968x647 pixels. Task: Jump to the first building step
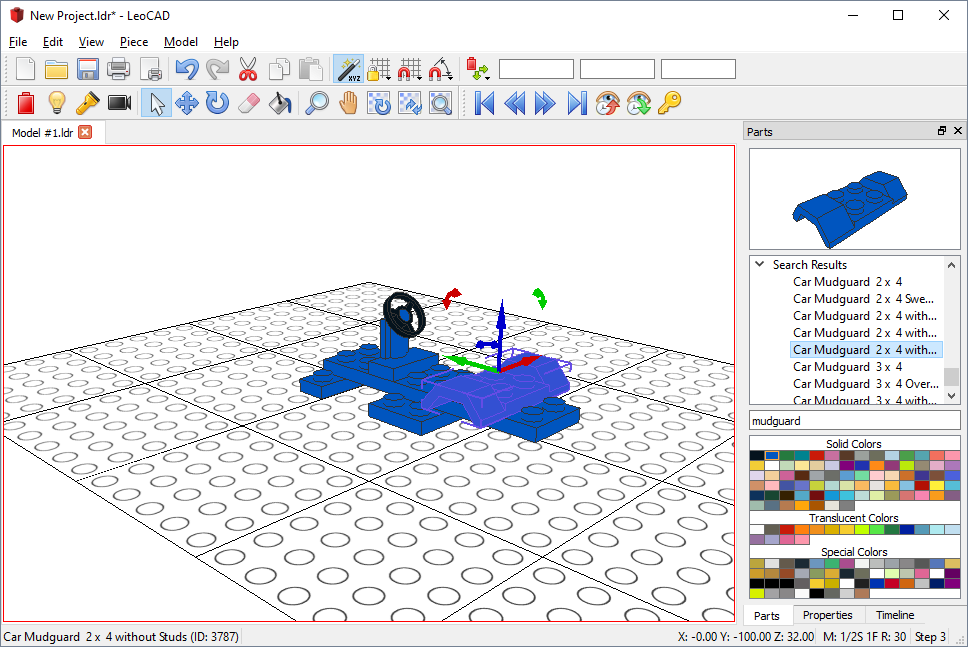pos(484,103)
